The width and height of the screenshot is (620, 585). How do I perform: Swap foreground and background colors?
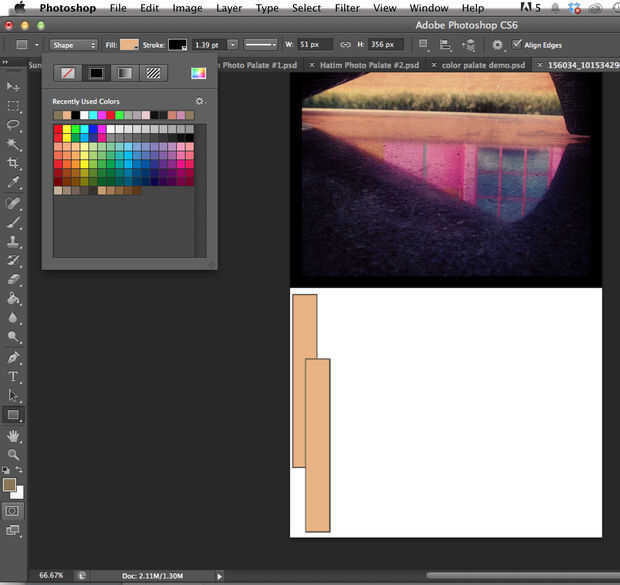tap(19, 470)
